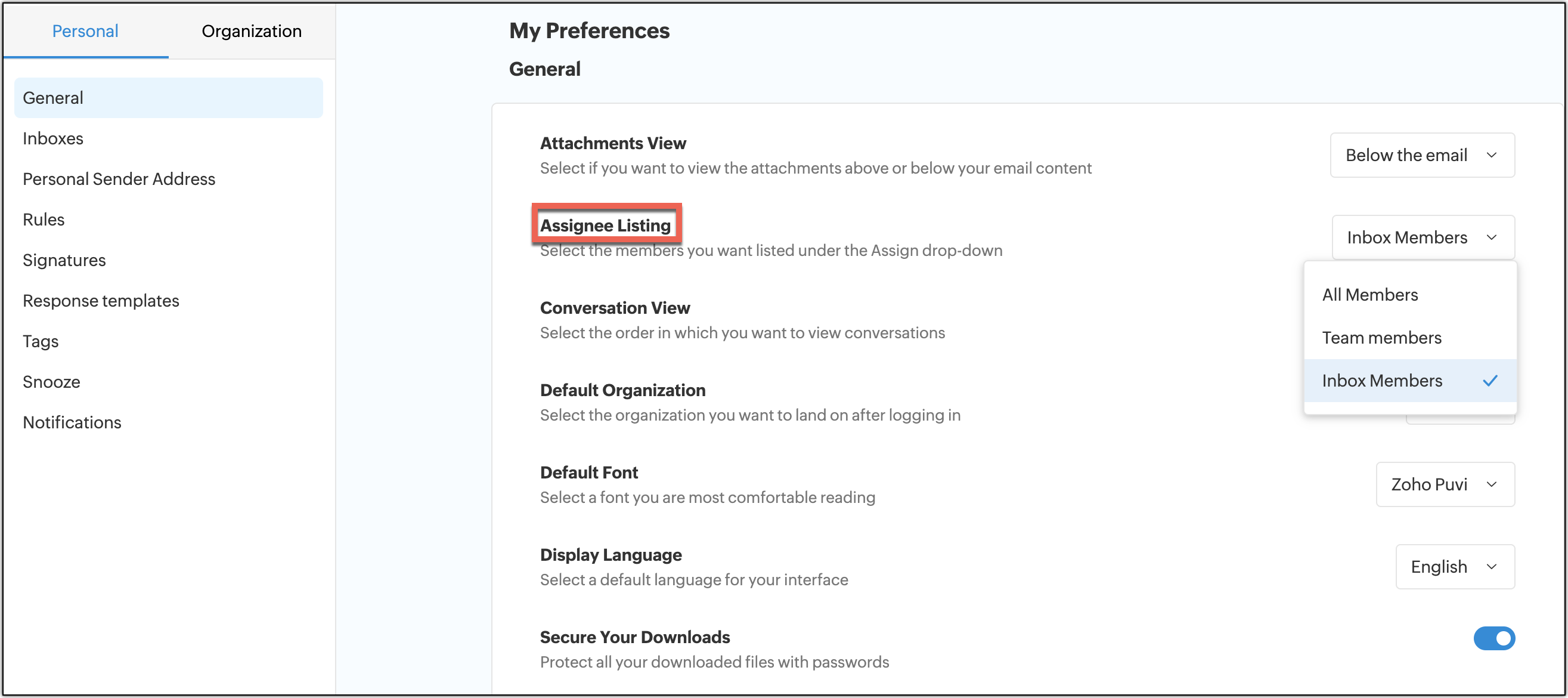
Task: Go to Snooze settings
Action: coord(52,382)
